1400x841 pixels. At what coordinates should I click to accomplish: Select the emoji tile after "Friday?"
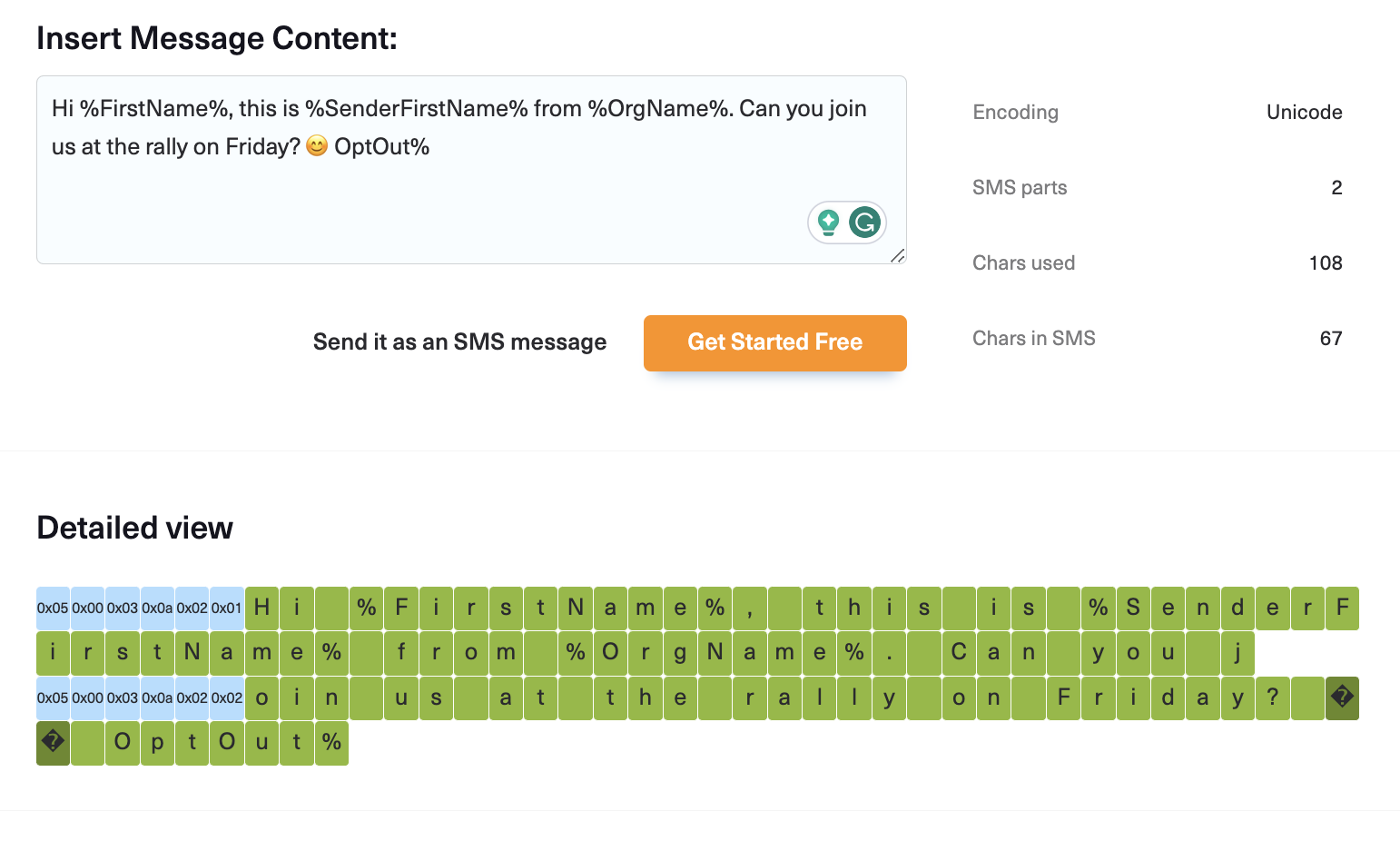[x=1342, y=698]
